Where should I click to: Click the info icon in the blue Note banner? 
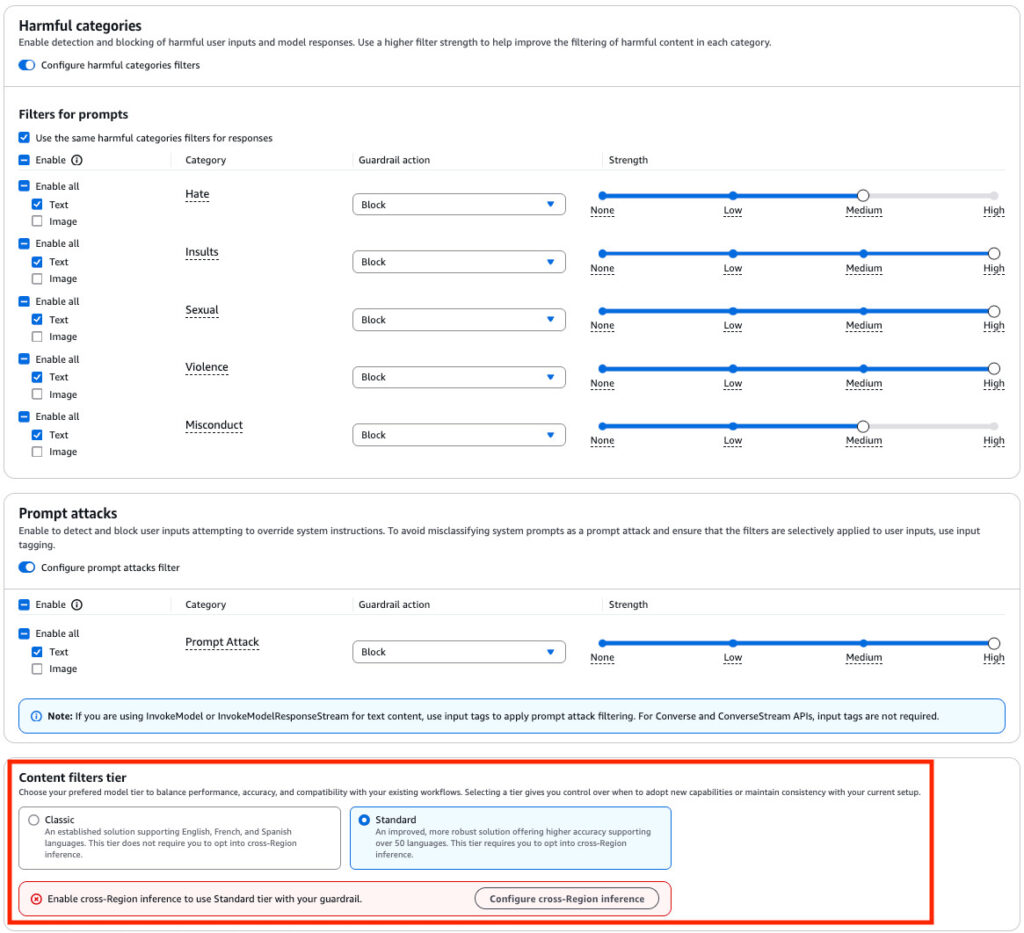pos(36,716)
